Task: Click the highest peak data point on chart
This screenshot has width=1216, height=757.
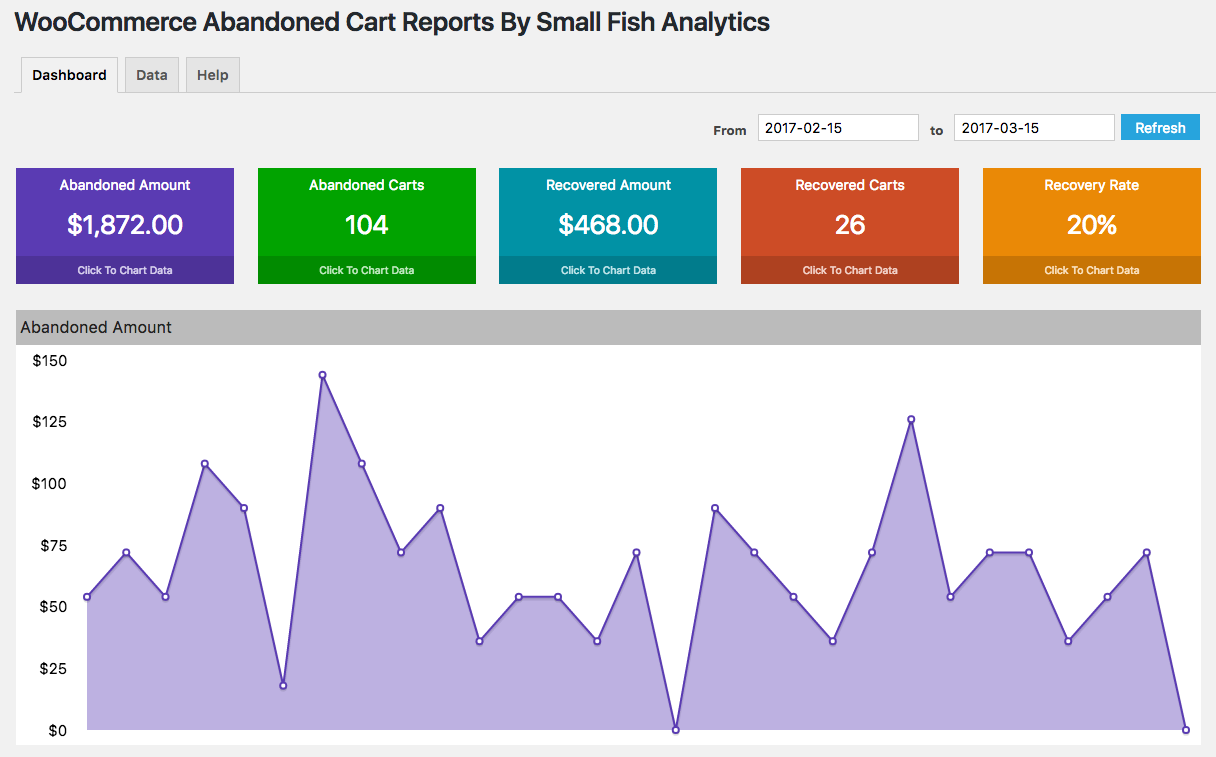Action: point(322,375)
